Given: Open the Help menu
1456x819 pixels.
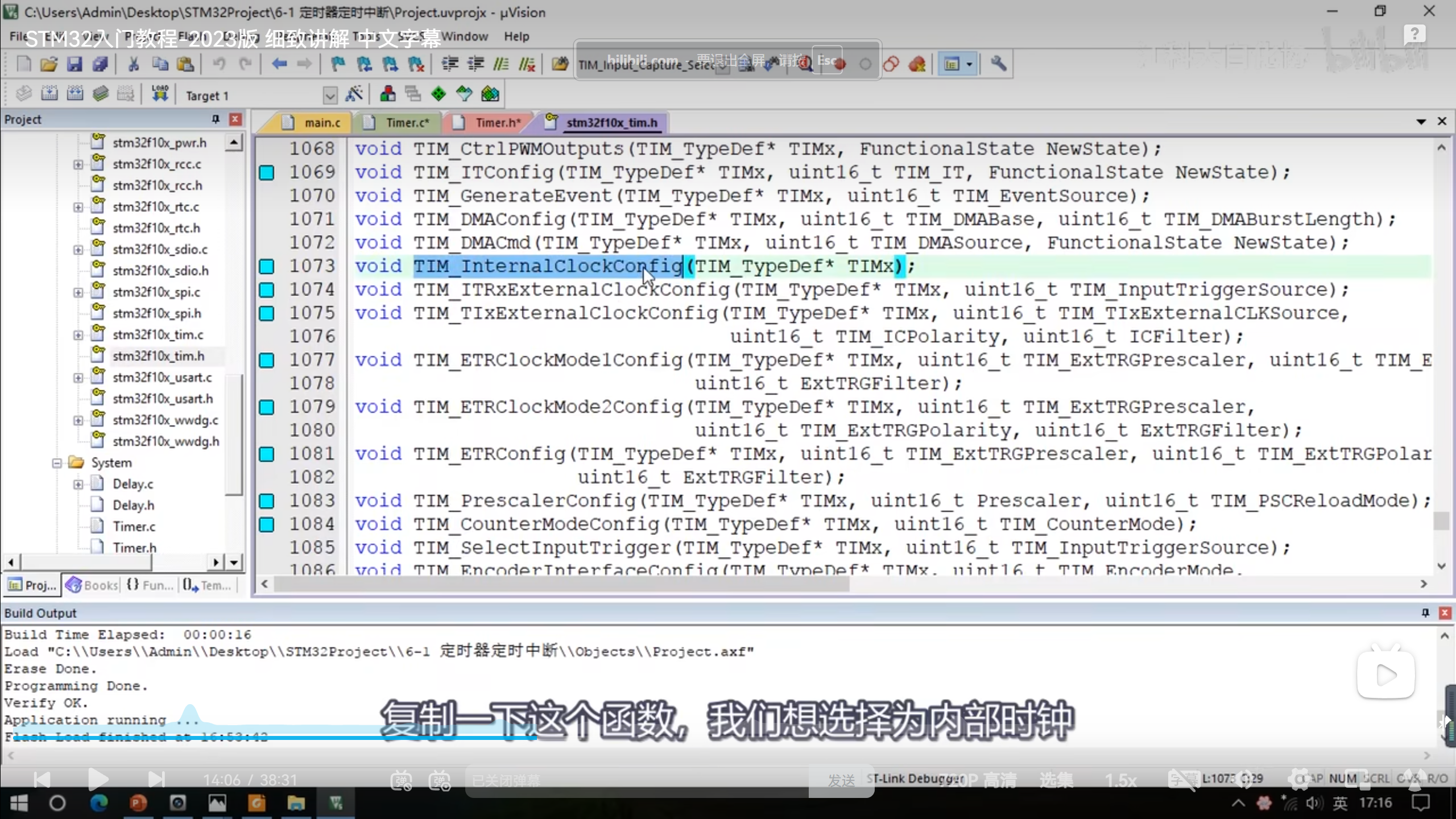Looking at the screenshot, I should pyautogui.click(x=516, y=36).
